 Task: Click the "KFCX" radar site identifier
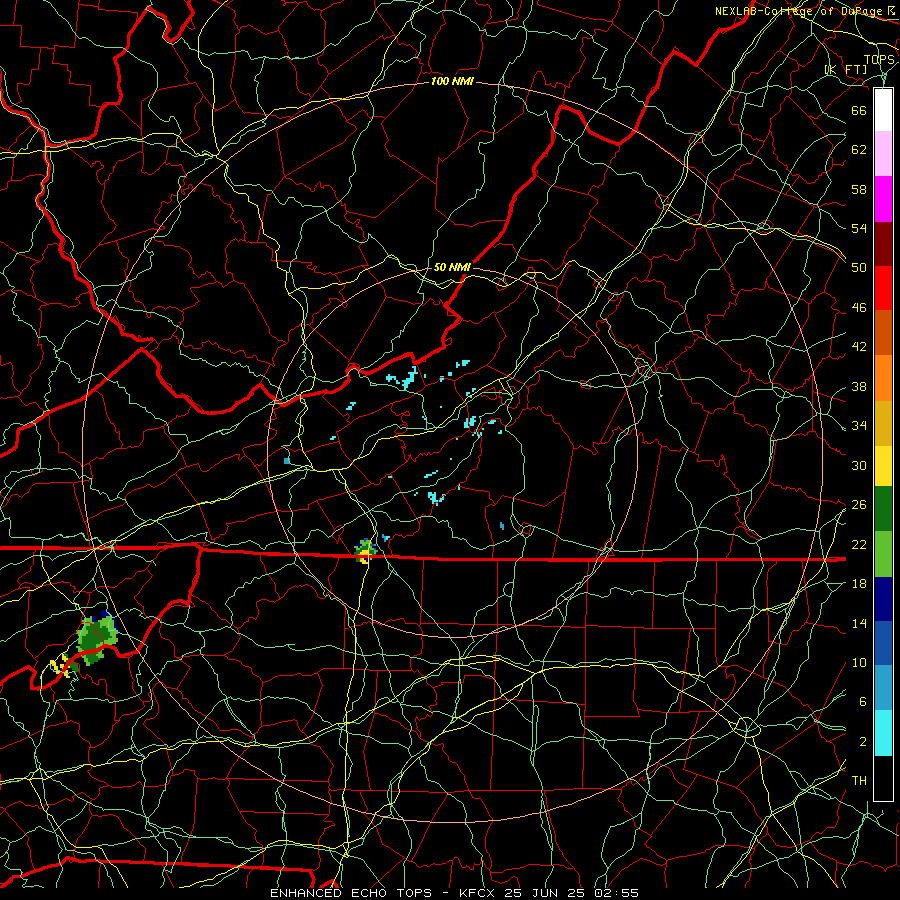pos(479,893)
